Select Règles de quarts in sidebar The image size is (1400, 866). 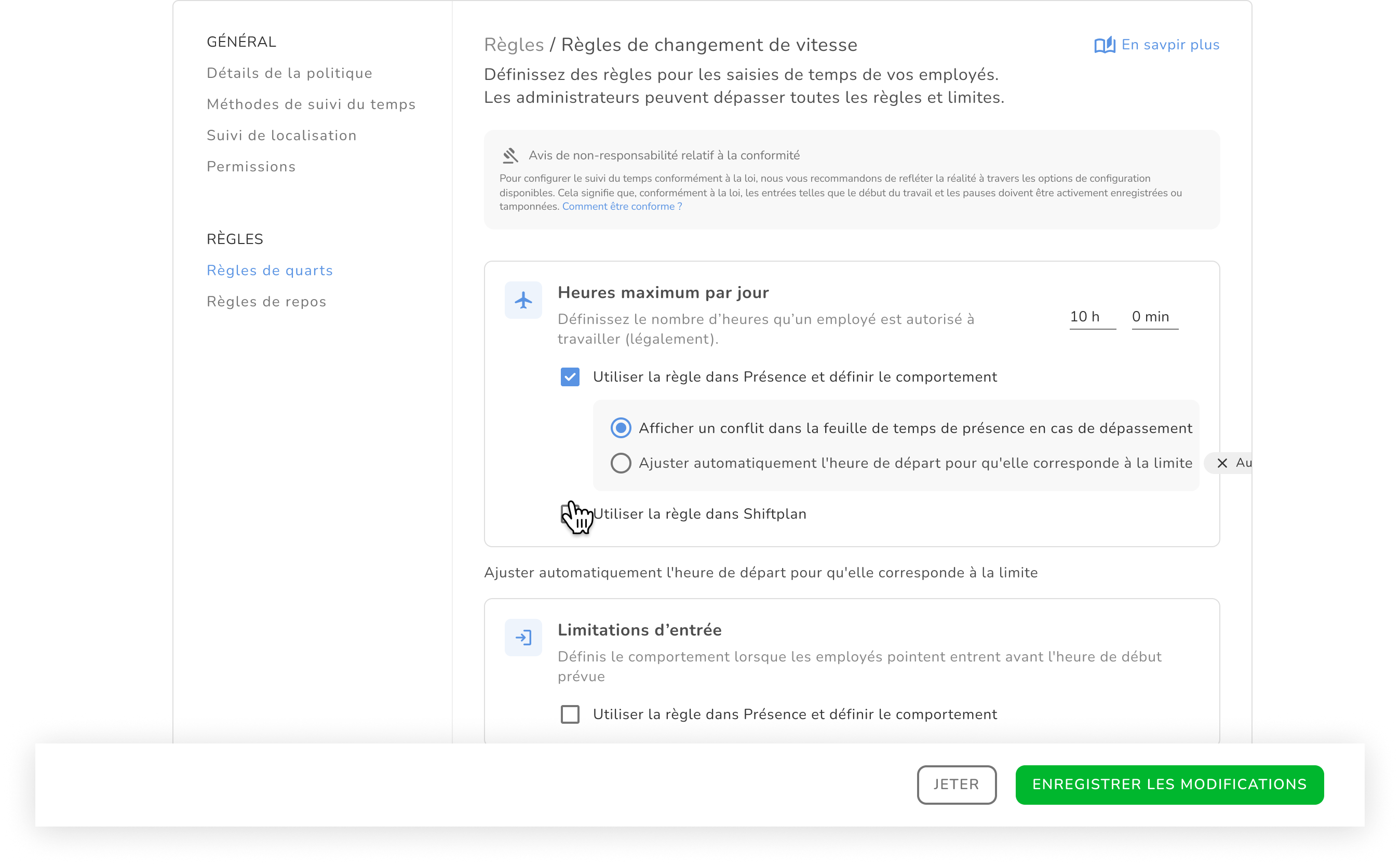coord(269,270)
